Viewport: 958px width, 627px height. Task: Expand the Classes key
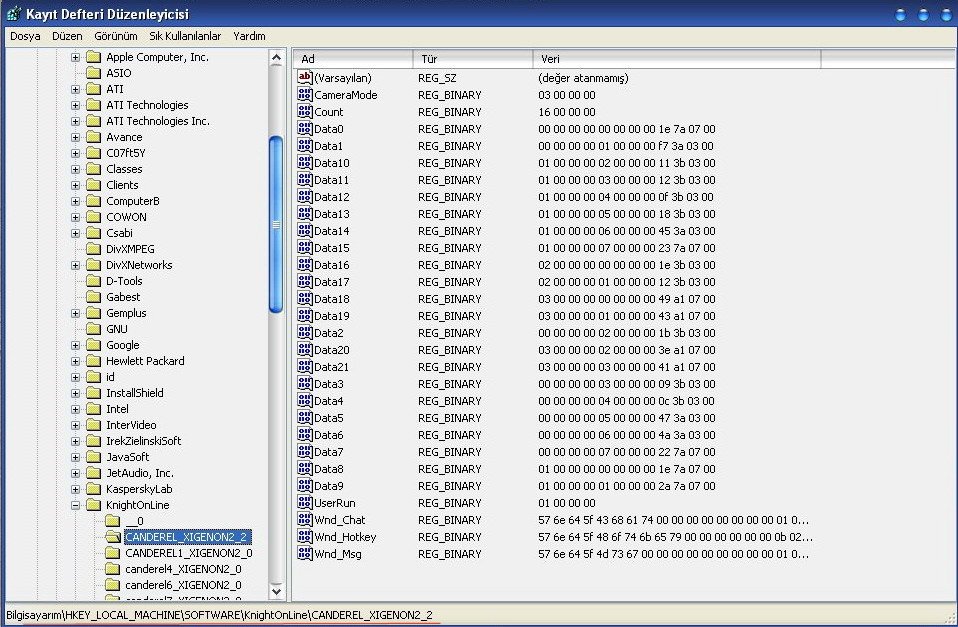pyautogui.click(x=75, y=169)
